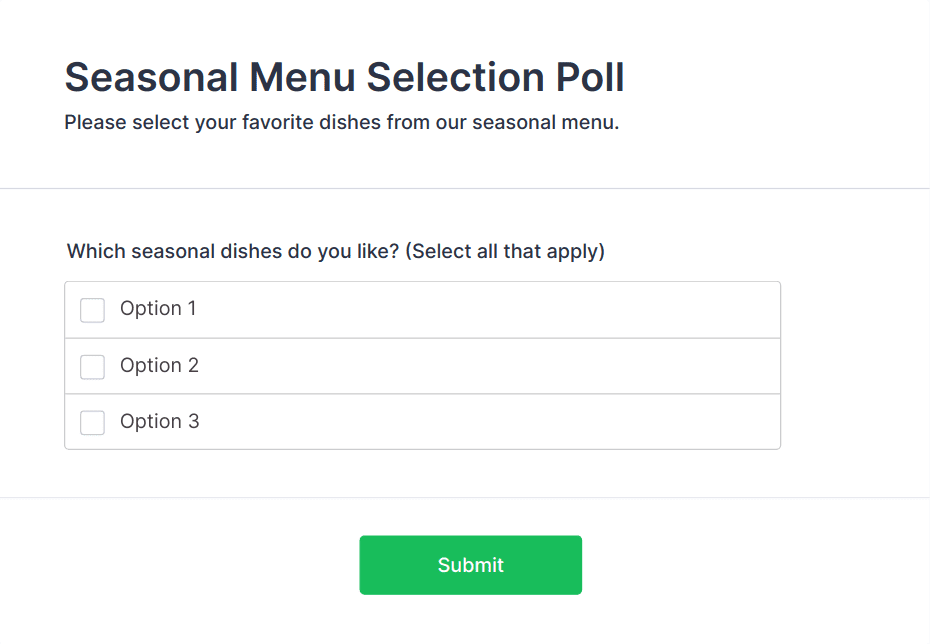Click the divider line below the poll header
The height and width of the screenshot is (644, 930).
point(465,188)
